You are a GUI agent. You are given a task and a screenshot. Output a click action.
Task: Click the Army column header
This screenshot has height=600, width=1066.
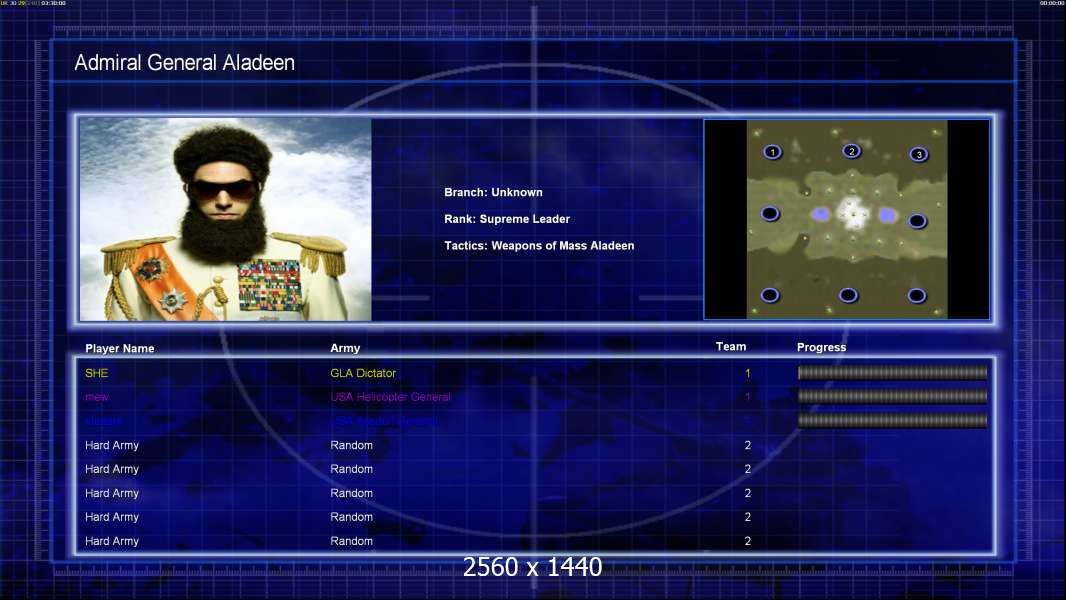[x=345, y=349]
